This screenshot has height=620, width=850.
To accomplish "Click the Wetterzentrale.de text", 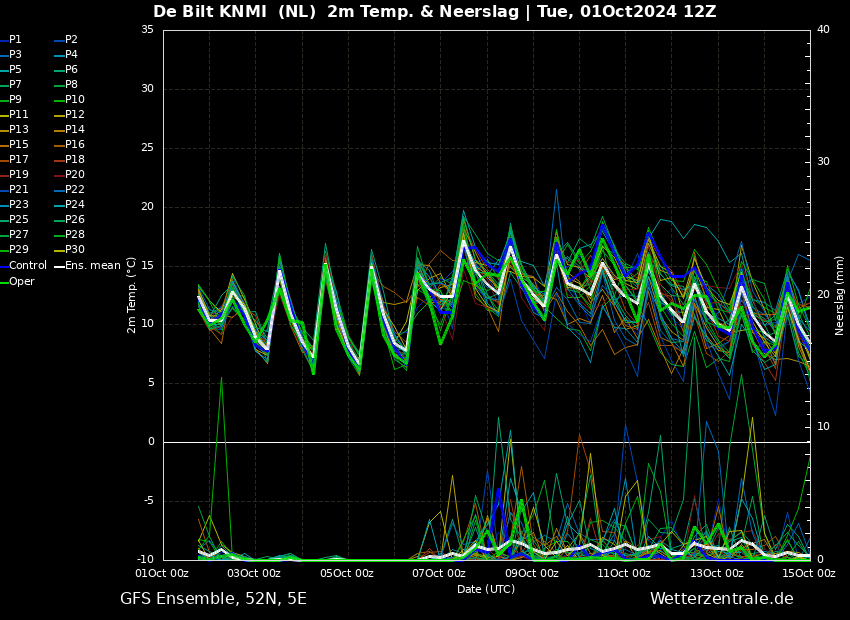I will coord(721,599).
